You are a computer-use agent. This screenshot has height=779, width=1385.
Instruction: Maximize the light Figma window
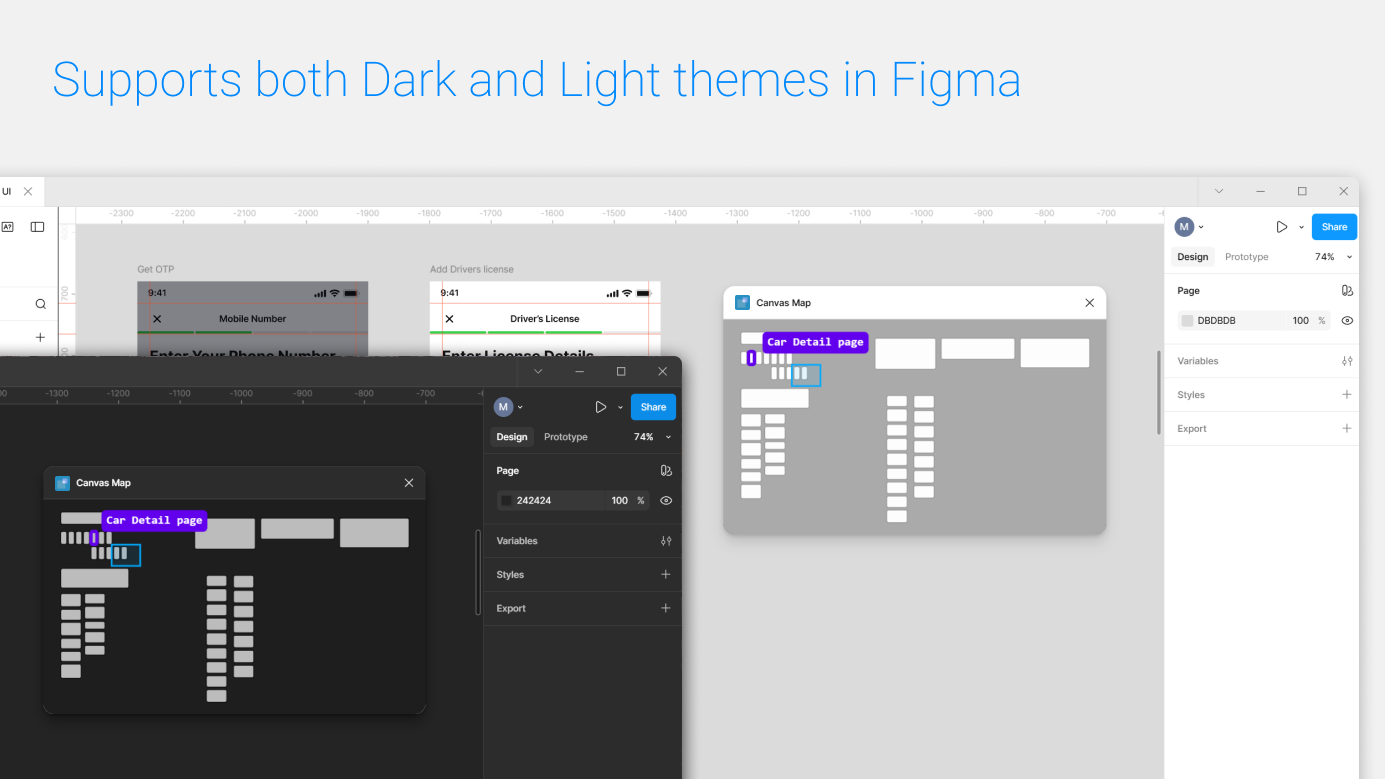[x=1302, y=191]
